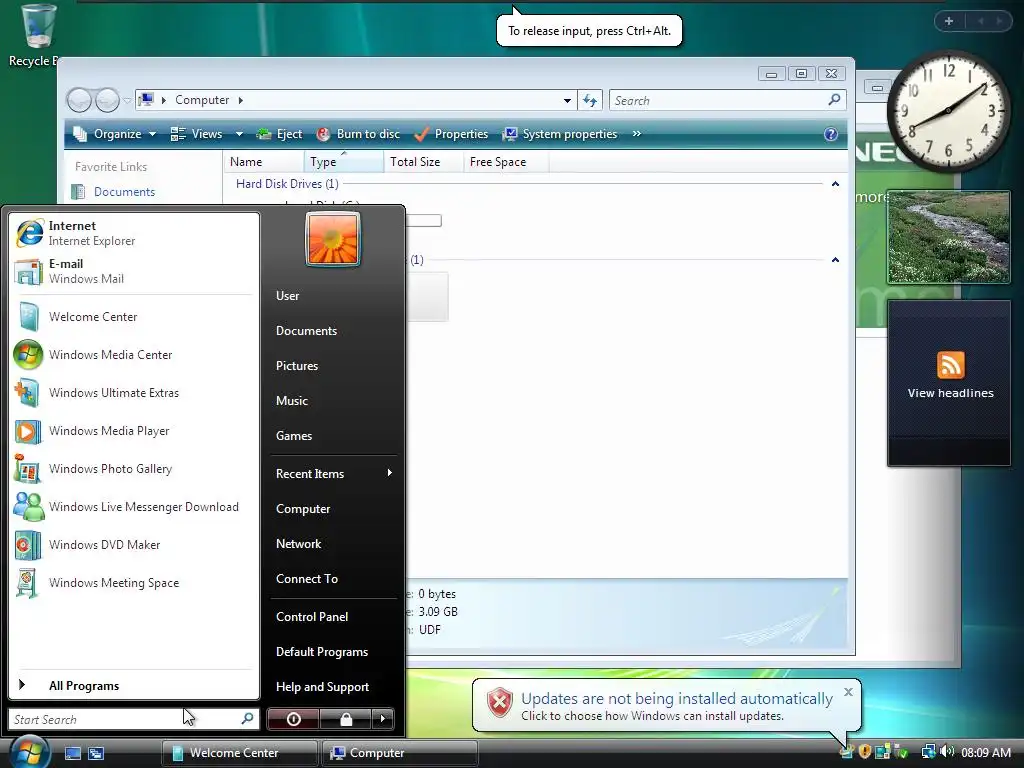
Task: Launch Windows Media Center
Action: tap(134, 355)
